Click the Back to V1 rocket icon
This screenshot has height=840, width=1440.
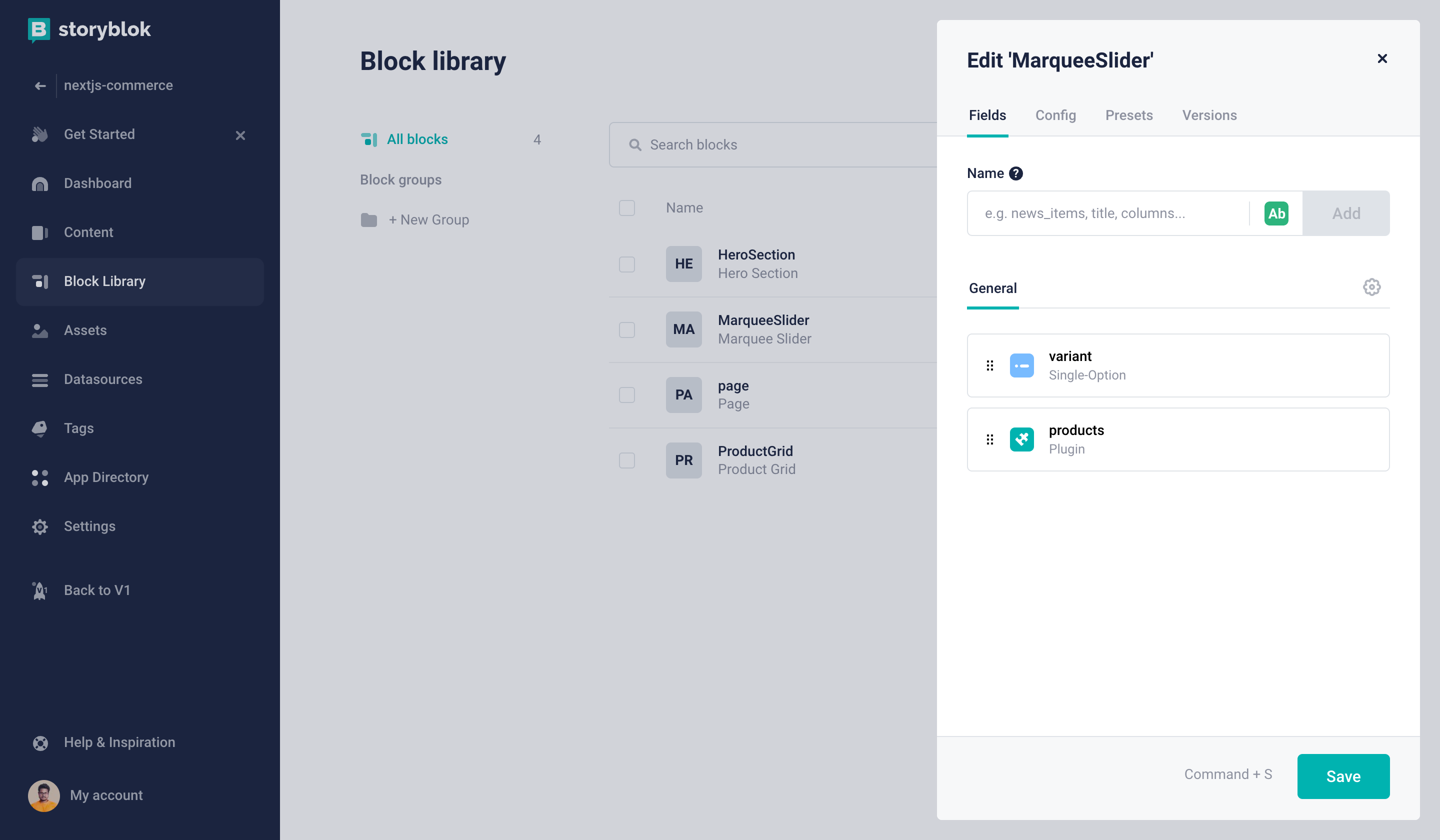[39, 590]
